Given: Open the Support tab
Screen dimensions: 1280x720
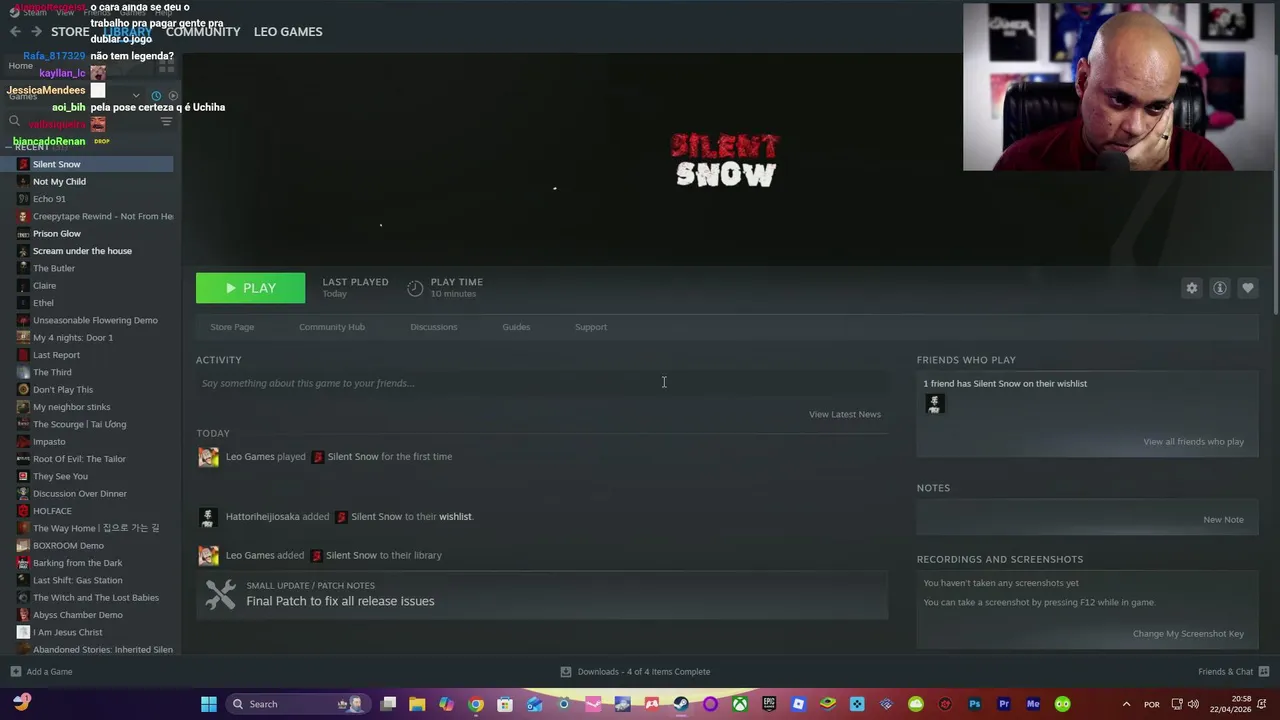Looking at the screenshot, I should tap(591, 327).
